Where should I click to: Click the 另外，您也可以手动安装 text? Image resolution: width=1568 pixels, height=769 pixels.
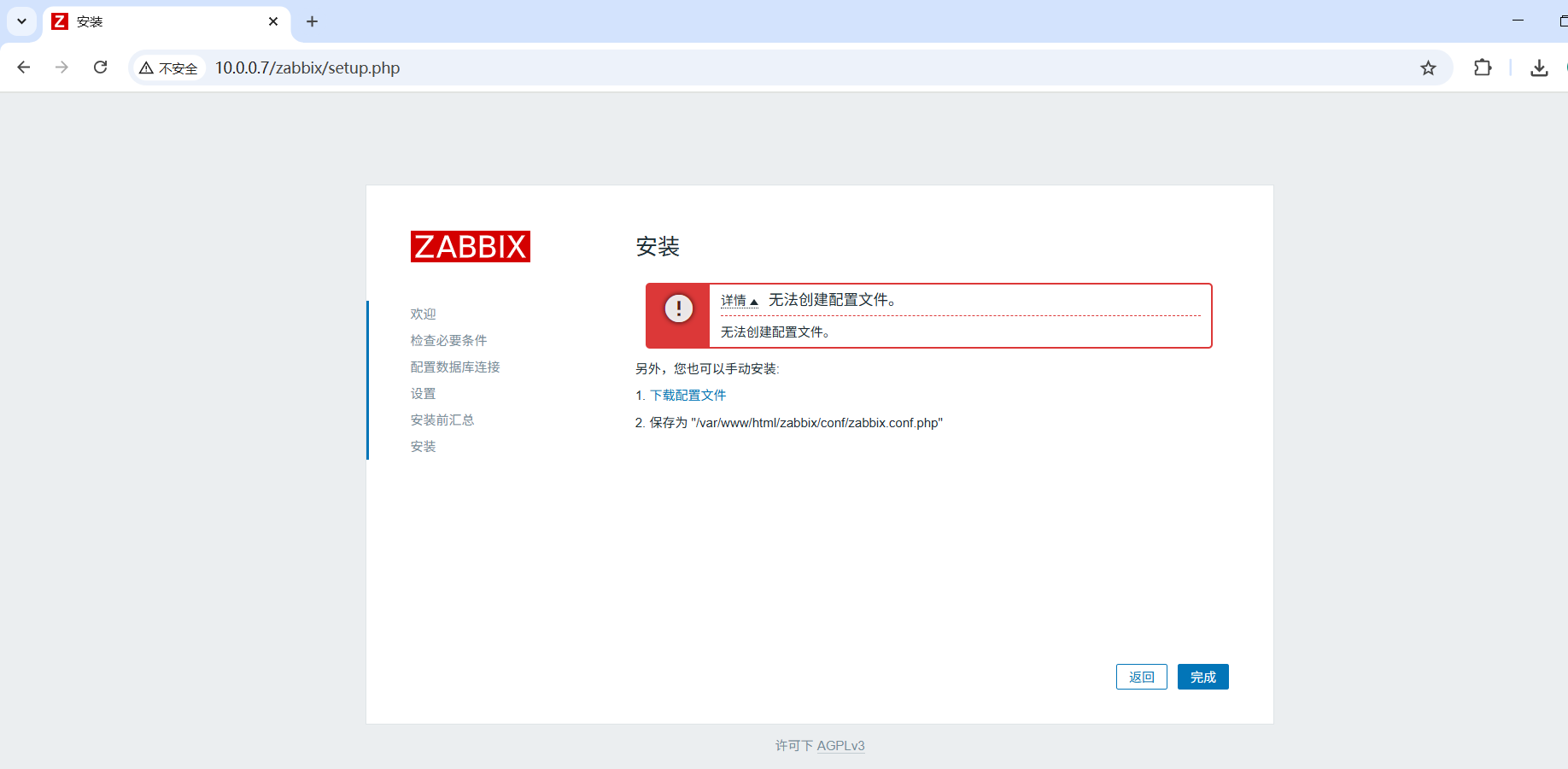coord(707,369)
